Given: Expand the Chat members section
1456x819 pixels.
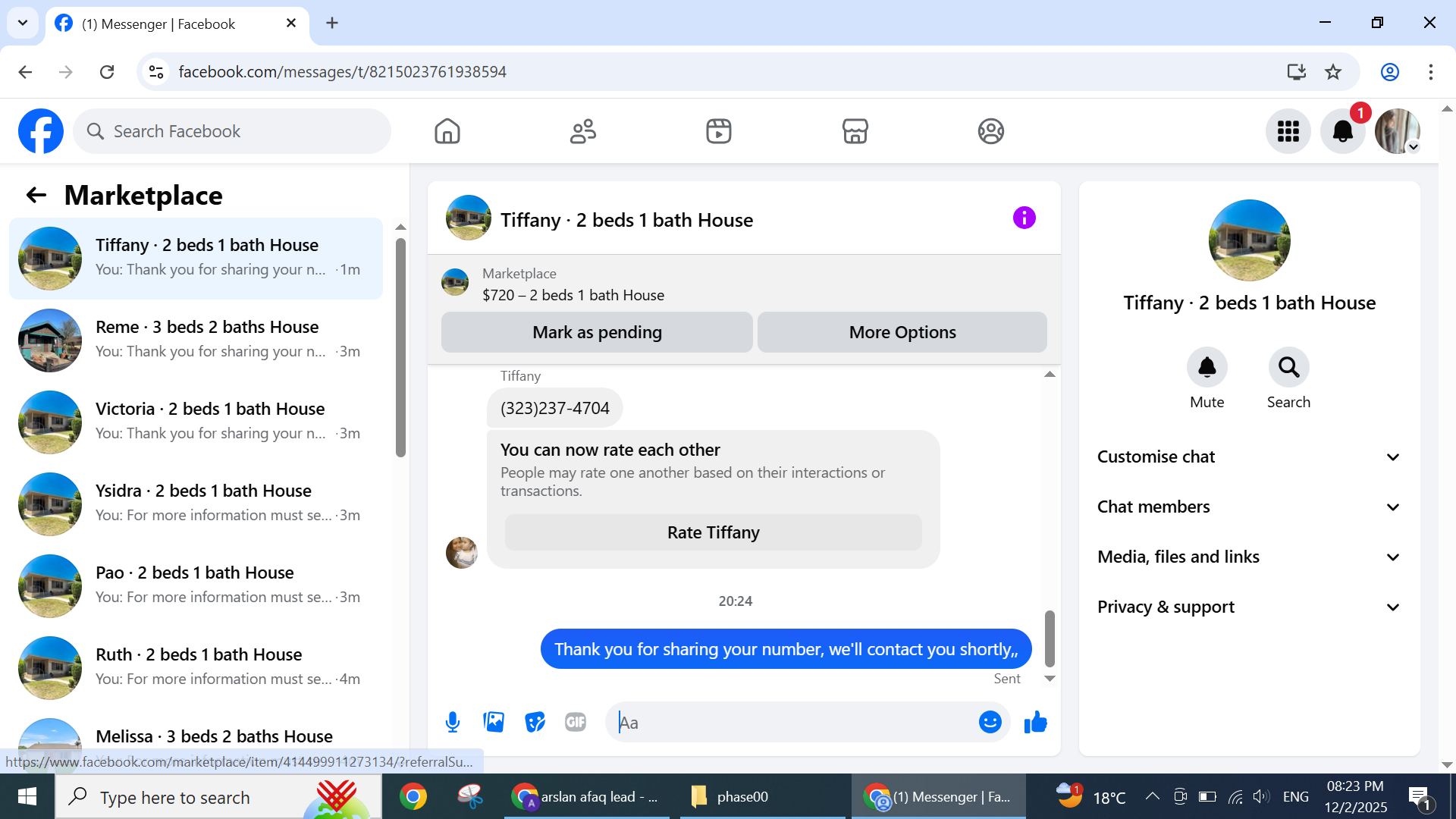Looking at the screenshot, I should click(x=1248, y=507).
